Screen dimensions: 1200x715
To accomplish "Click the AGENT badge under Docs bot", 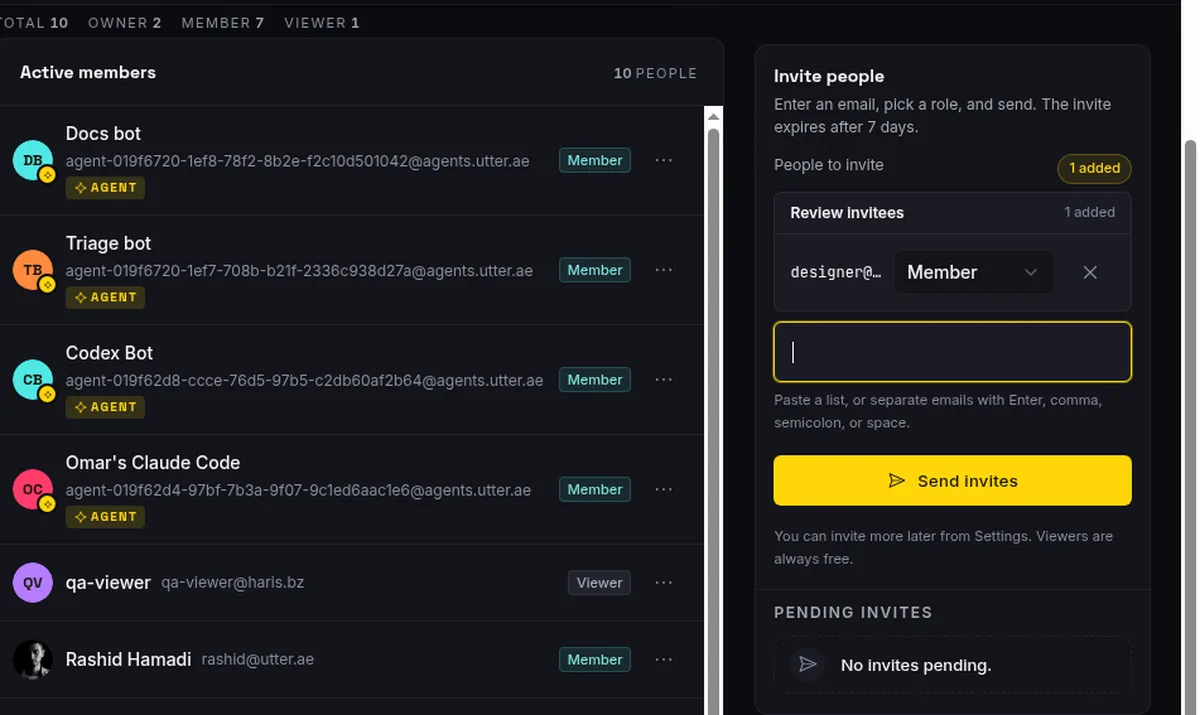I will pyautogui.click(x=105, y=187).
